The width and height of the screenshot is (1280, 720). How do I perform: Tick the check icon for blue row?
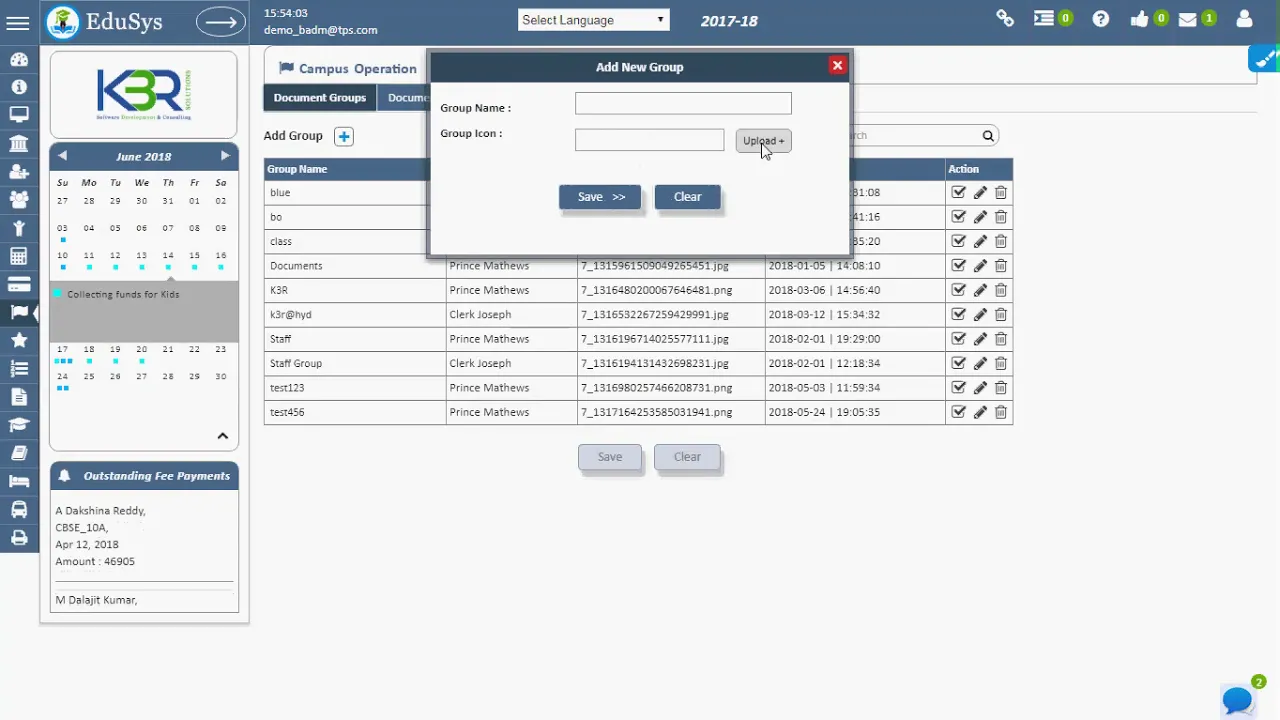[x=958, y=192]
